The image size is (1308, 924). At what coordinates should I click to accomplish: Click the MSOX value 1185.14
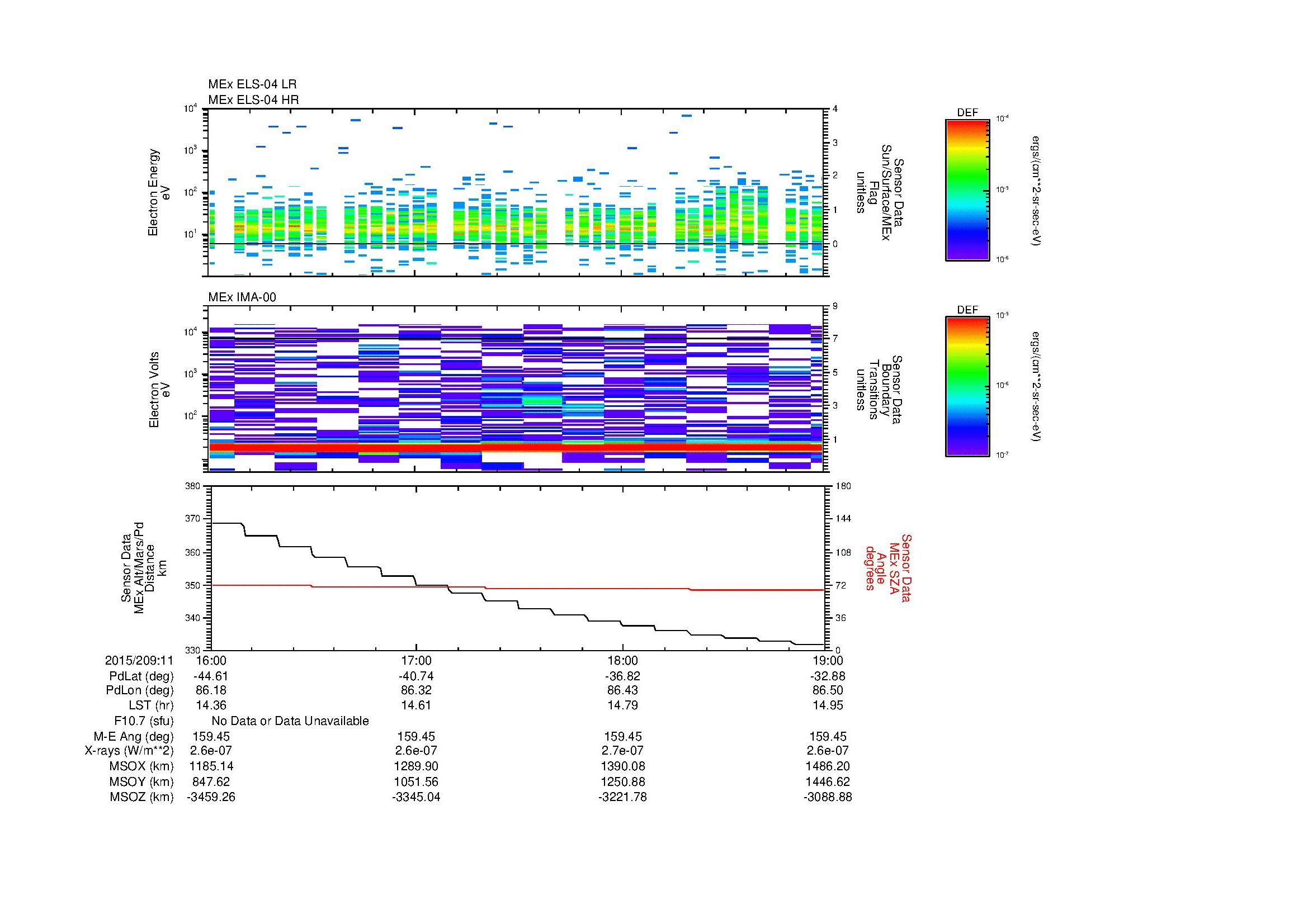[211, 767]
